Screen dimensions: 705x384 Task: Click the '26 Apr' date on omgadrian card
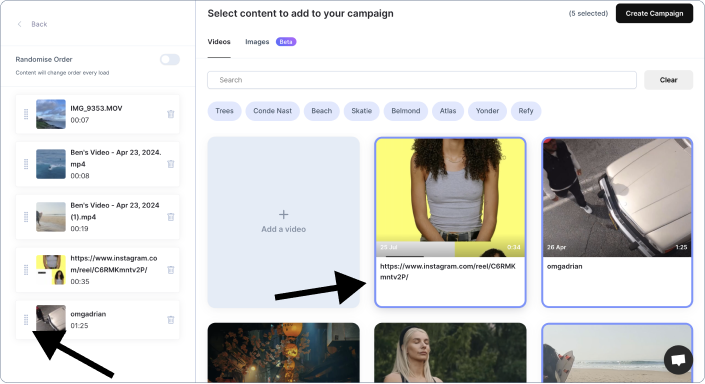[x=556, y=247]
